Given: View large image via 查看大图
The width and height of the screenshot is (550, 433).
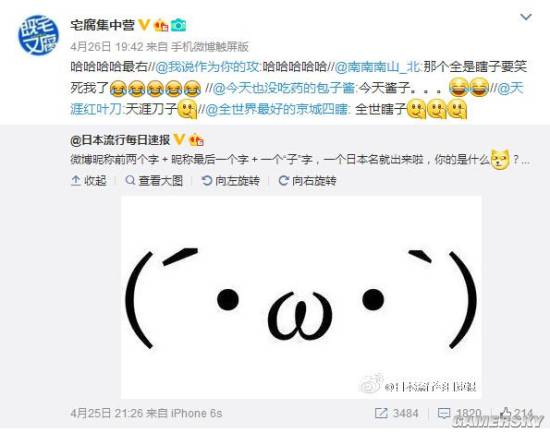Looking at the screenshot, I should coord(154,181).
